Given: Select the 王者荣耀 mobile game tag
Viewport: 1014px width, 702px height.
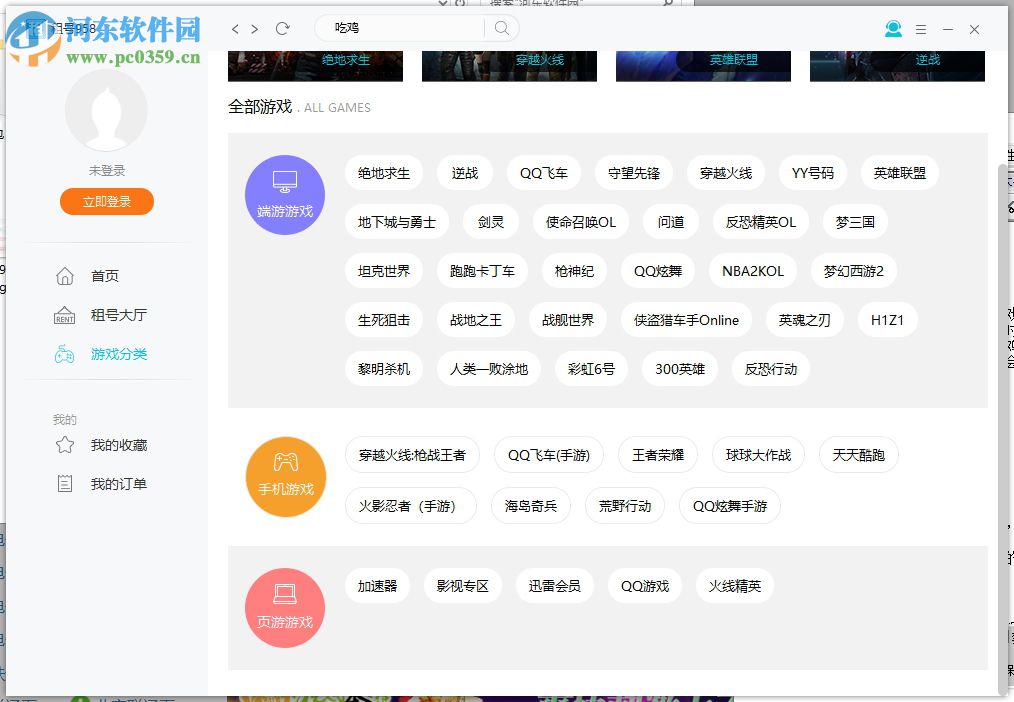Looking at the screenshot, I should click(660, 455).
